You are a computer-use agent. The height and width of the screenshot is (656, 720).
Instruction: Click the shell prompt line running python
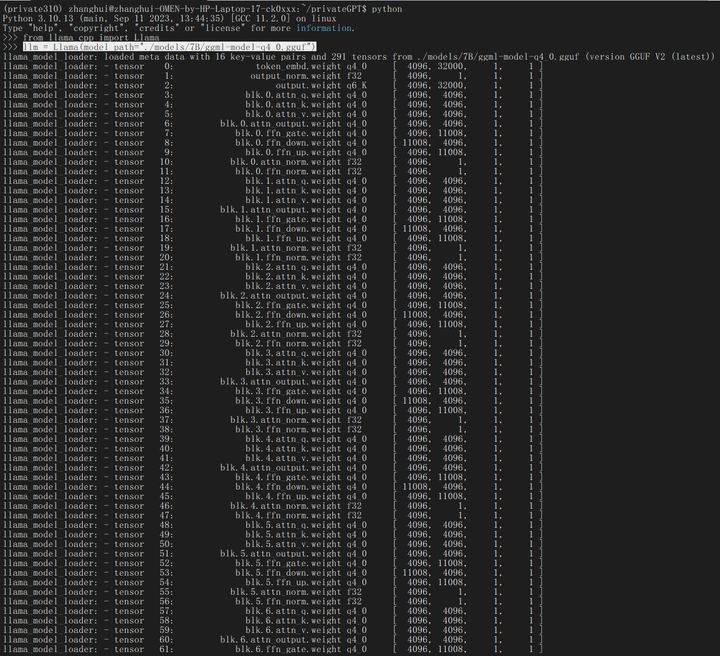pyautogui.click(x=202, y=9)
